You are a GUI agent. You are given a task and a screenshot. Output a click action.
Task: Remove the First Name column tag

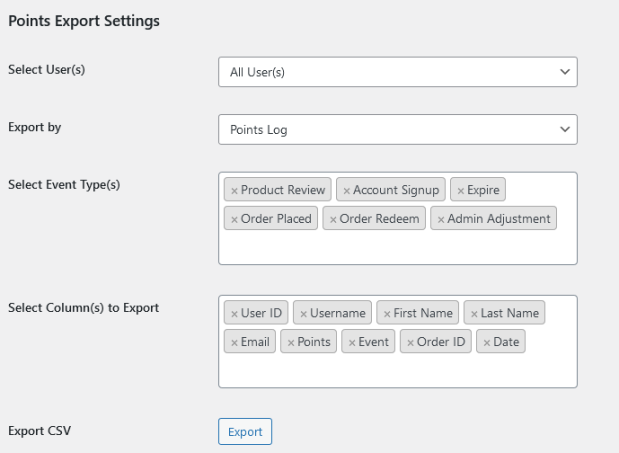[x=387, y=313]
